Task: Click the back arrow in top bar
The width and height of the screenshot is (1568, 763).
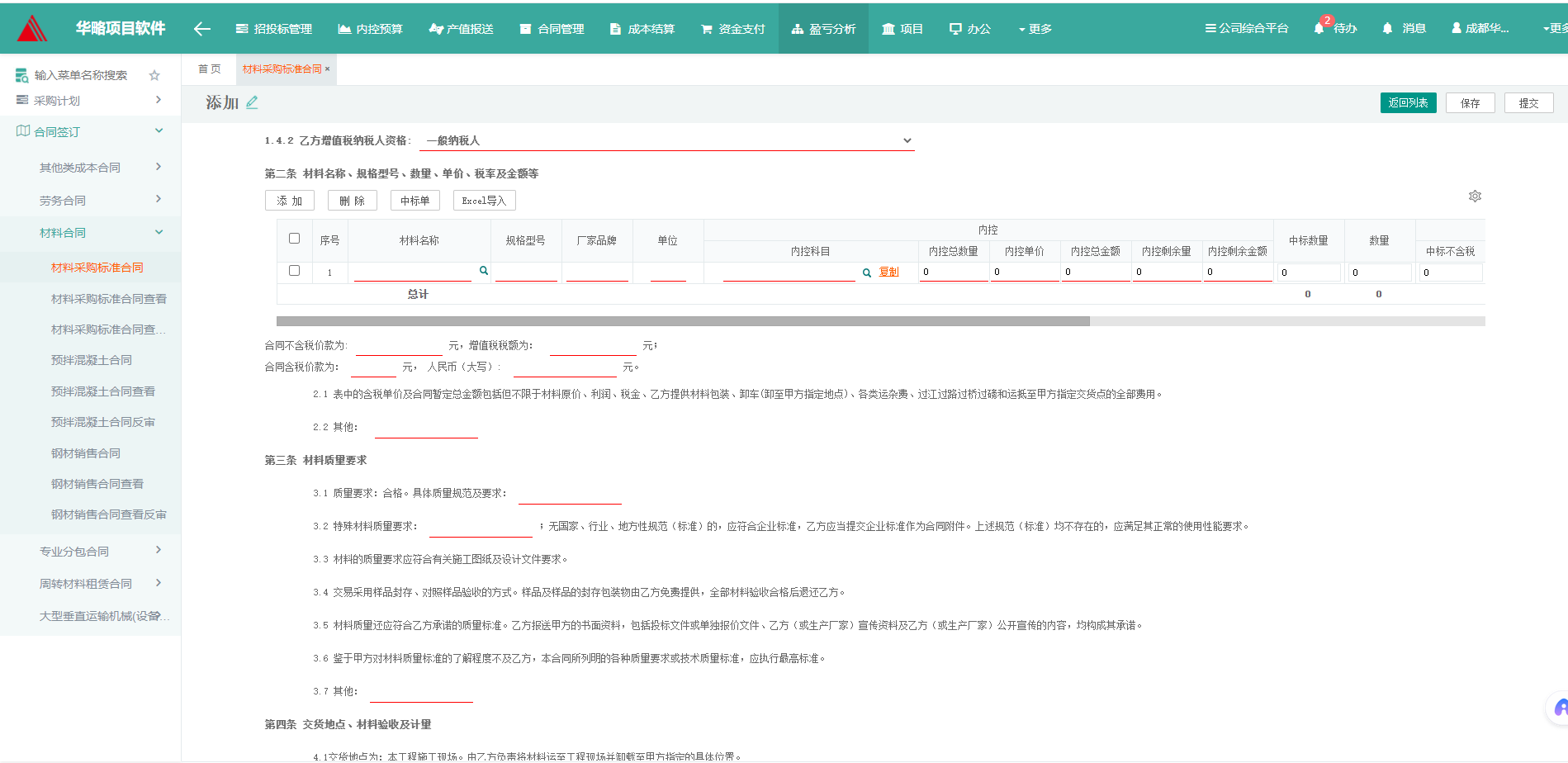Action: coord(202,29)
